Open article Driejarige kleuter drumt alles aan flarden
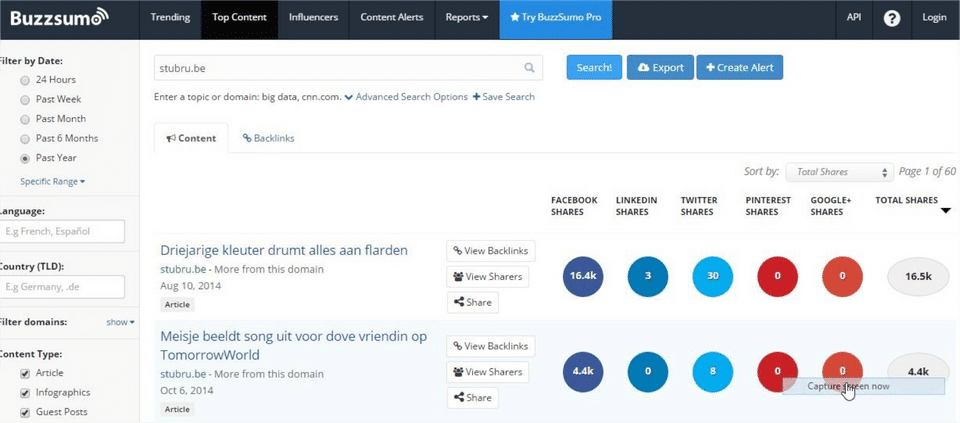 coord(283,250)
